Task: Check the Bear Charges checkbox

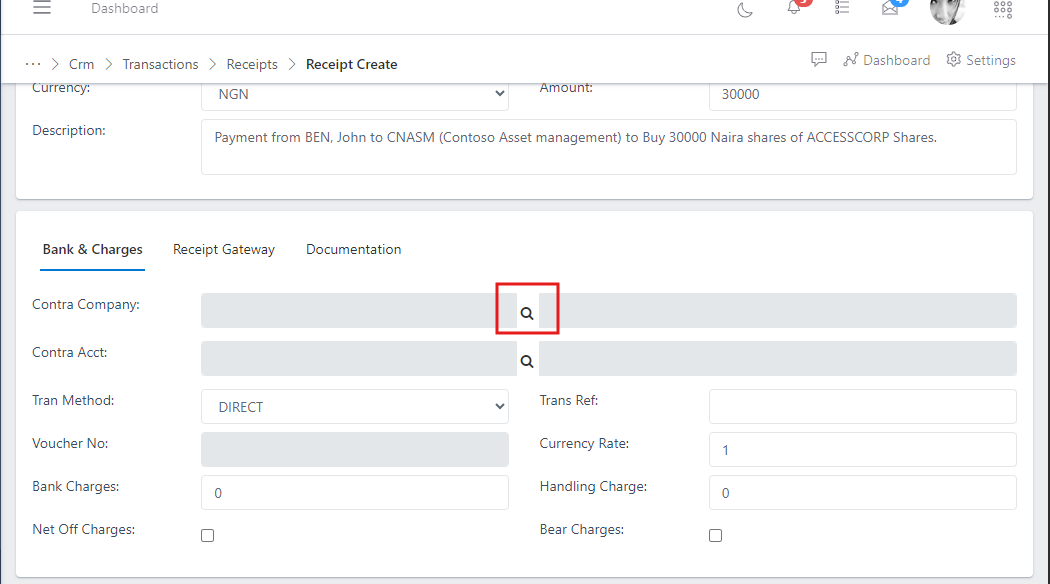Action: (x=715, y=535)
